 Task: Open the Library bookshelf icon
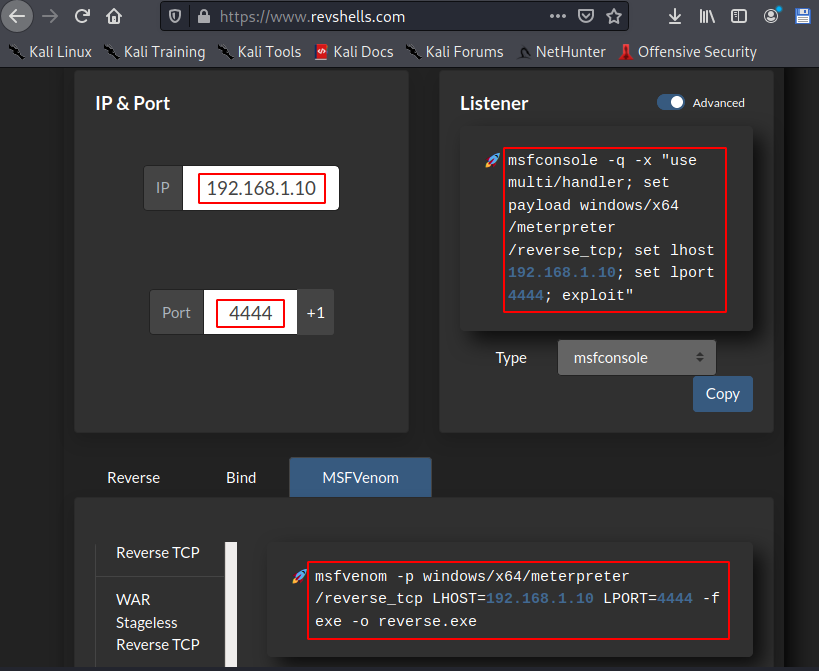707,16
